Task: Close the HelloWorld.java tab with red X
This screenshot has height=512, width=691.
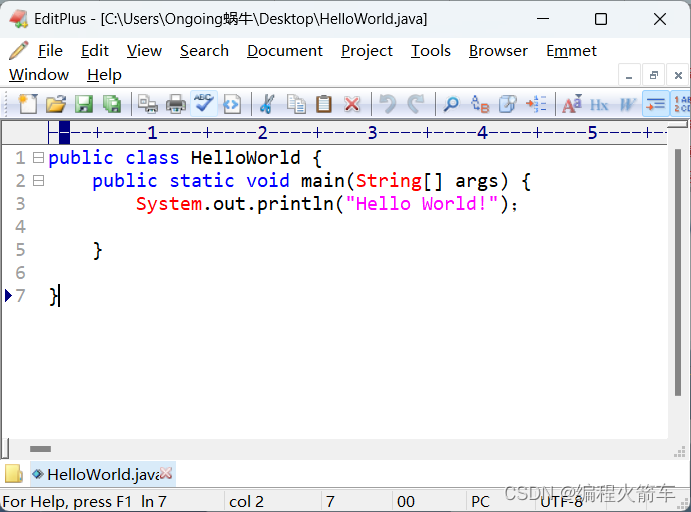Action: click(x=166, y=473)
